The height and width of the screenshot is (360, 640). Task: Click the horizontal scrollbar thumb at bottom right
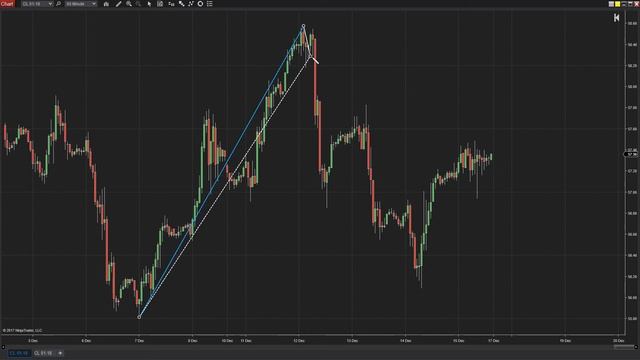(624, 347)
